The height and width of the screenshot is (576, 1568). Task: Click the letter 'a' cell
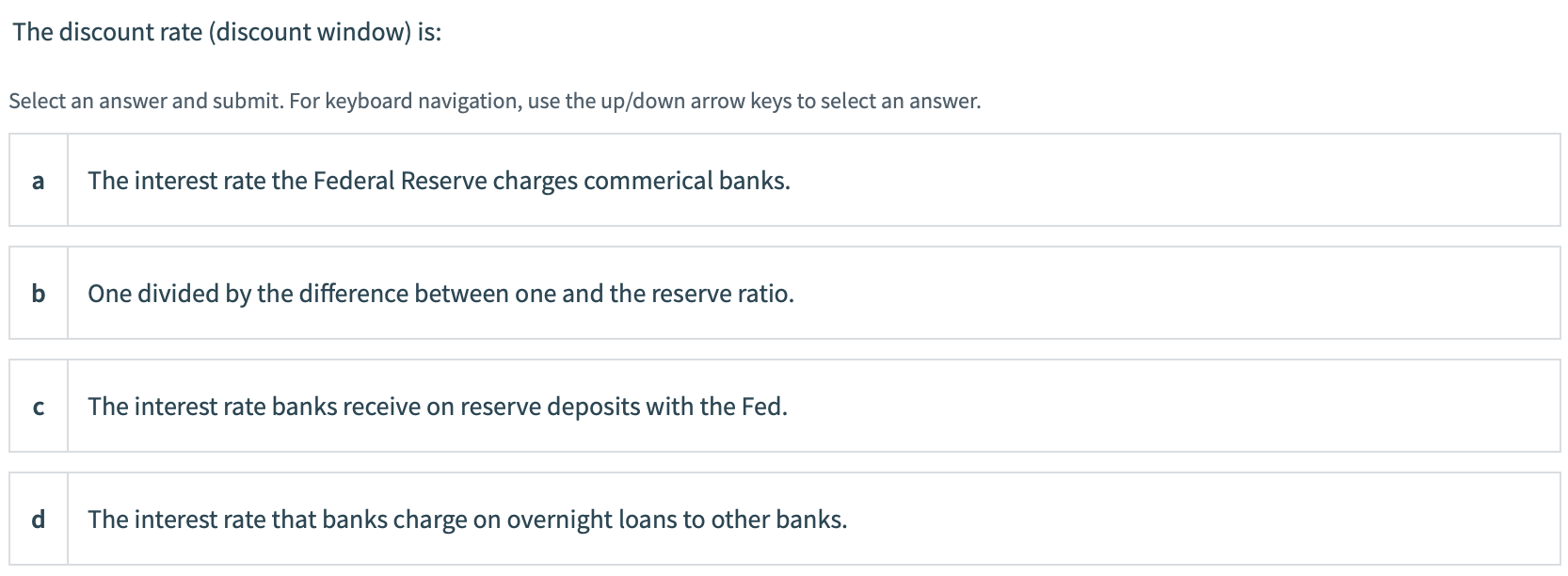[38, 181]
